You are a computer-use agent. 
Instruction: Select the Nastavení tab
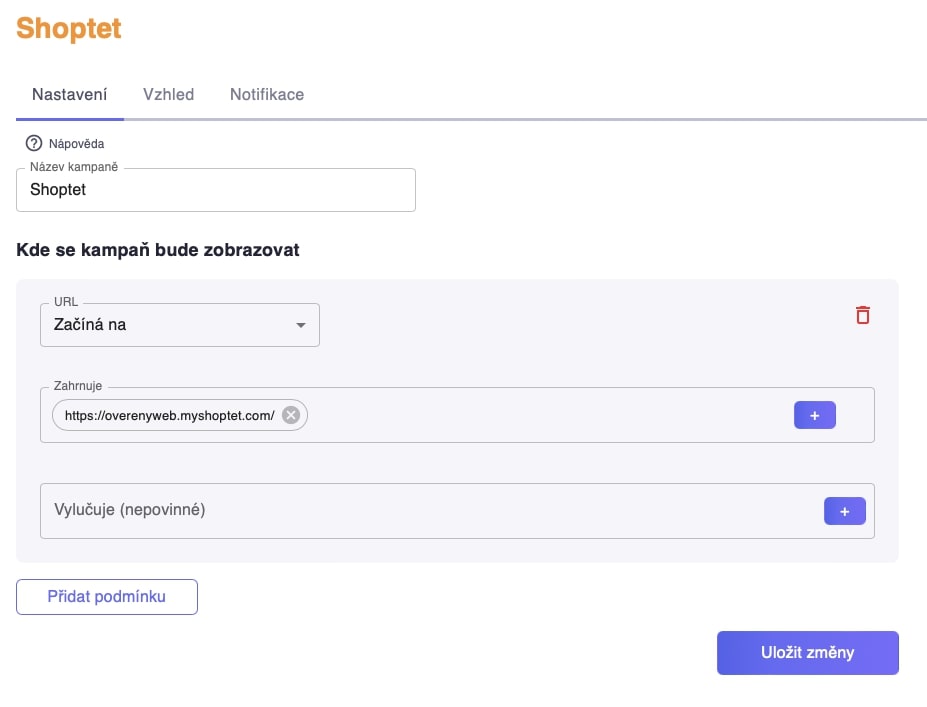(70, 95)
